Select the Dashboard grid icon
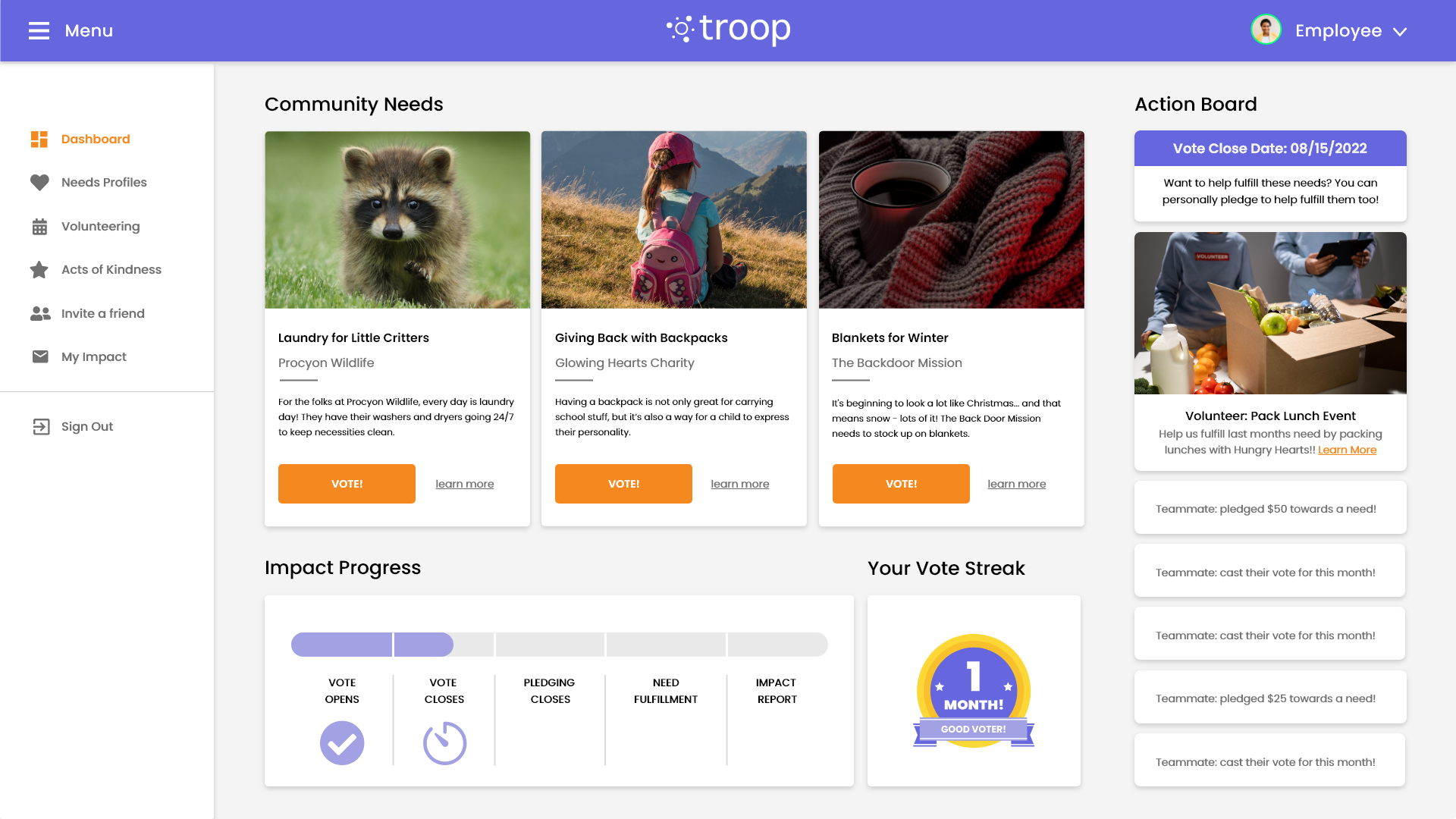This screenshot has height=819, width=1456. tap(39, 140)
